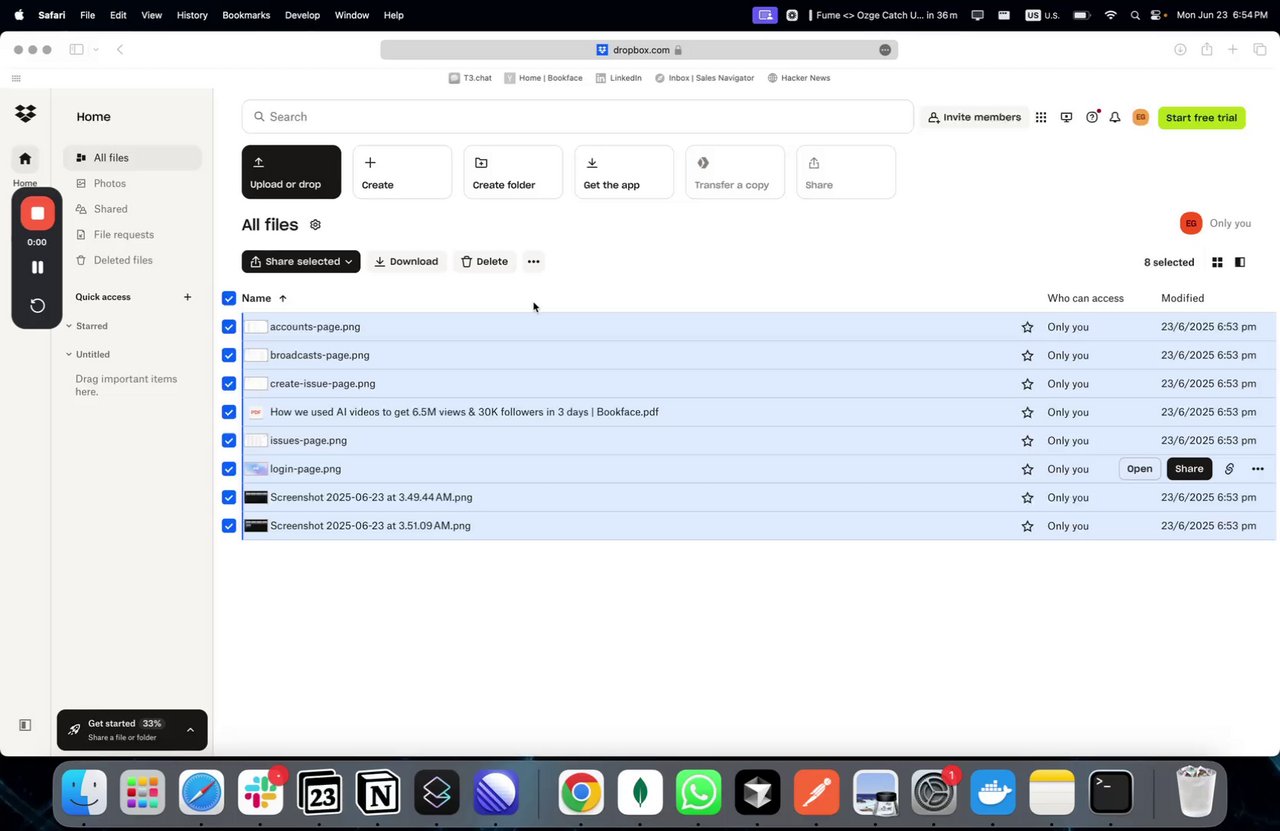This screenshot has height=831, width=1280.
Task: Stop the screen recording with red button
Action: pos(37,213)
